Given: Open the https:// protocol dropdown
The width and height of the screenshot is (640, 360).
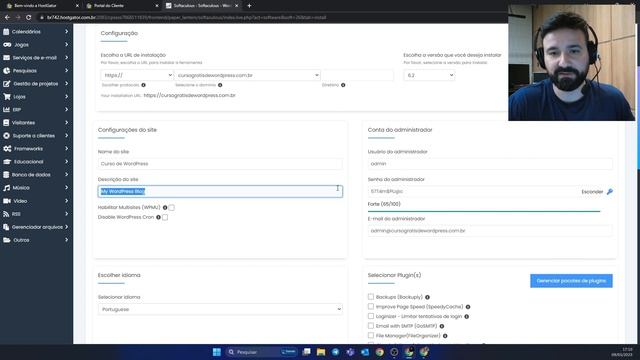Looking at the screenshot, I should click(x=137, y=75).
